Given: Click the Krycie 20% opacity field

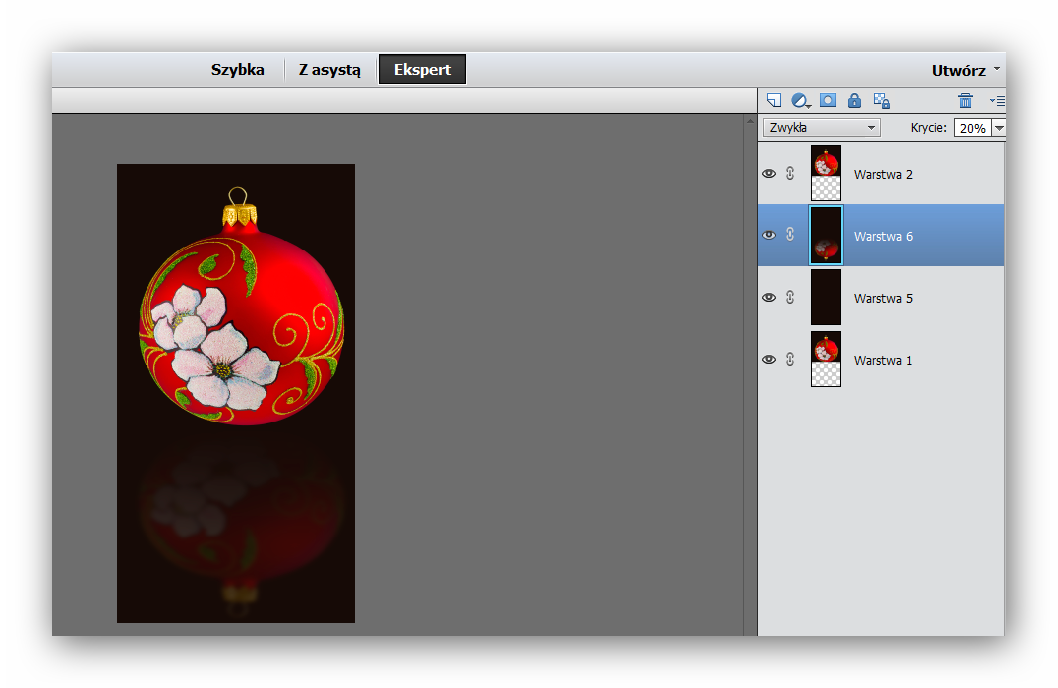Looking at the screenshot, I should (972, 127).
